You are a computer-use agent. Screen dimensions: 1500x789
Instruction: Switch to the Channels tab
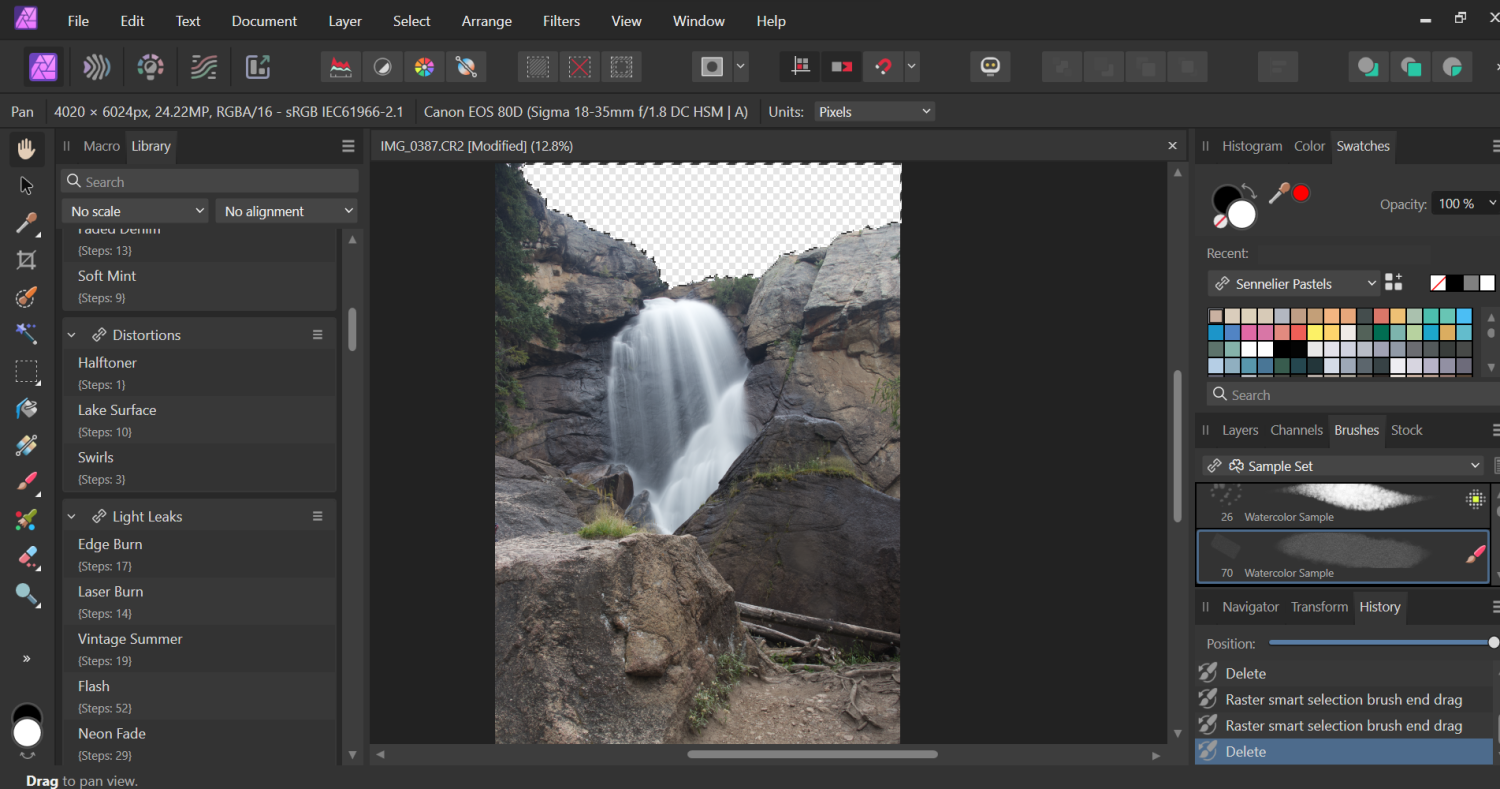pyautogui.click(x=1296, y=430)
